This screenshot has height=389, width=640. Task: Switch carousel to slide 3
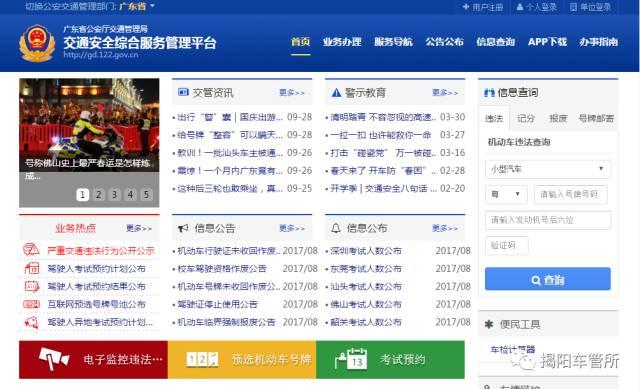pyautogui.click(x=114, y=195)
